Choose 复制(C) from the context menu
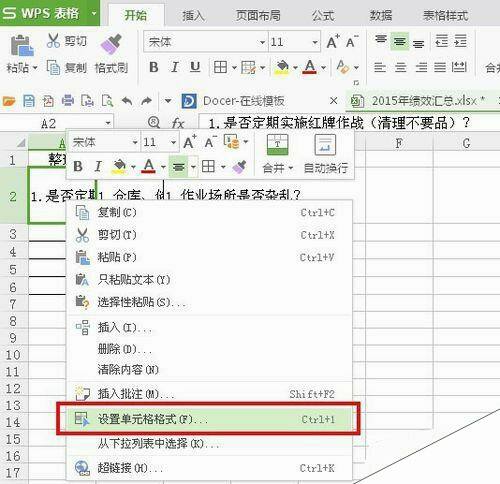This screenshot has width=500, height=484. [210, 212]
